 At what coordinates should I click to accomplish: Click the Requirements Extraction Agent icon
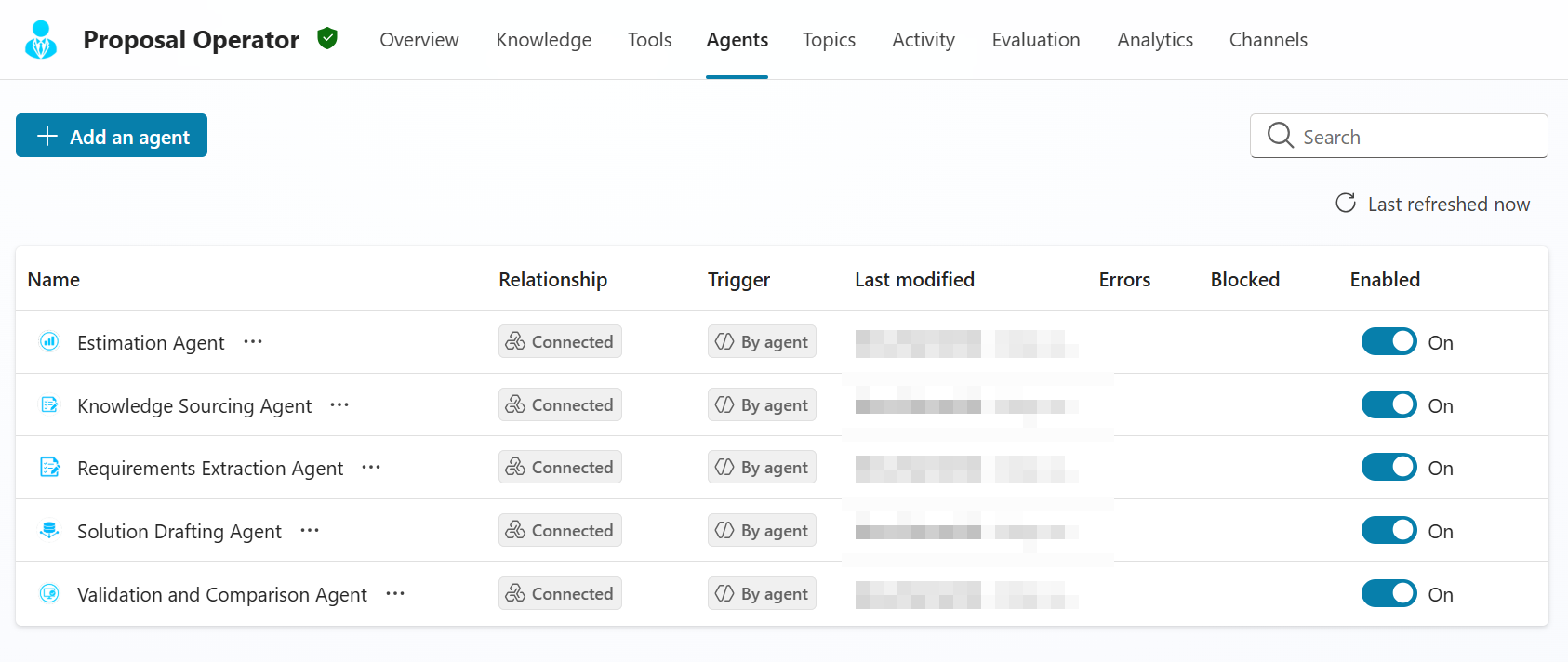49,467
